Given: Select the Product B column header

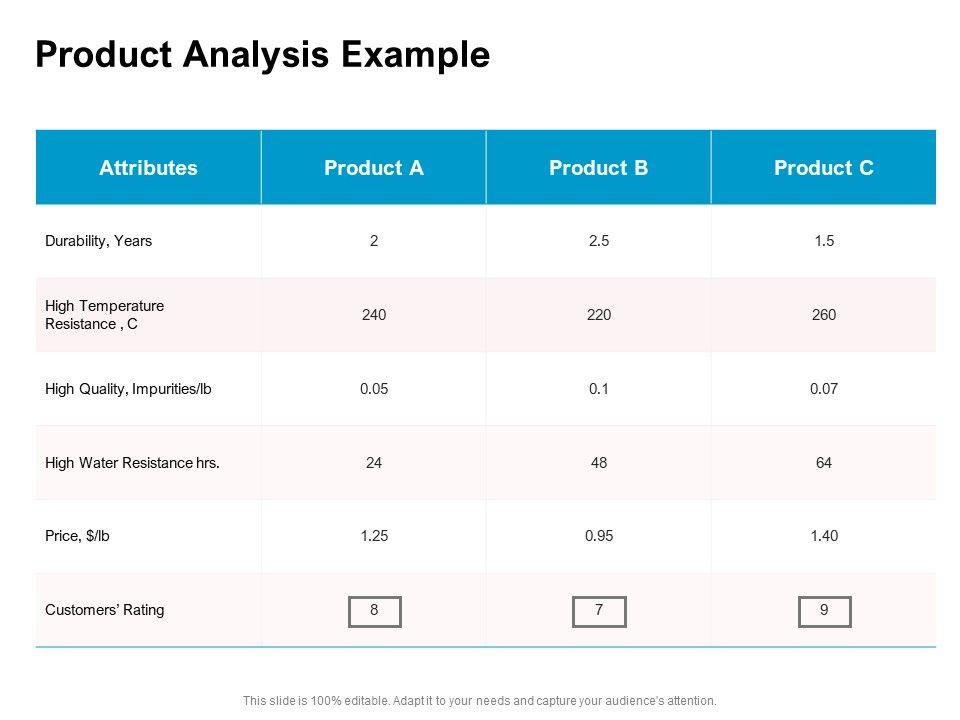Looking at the screenshot, I should [599, 168].
